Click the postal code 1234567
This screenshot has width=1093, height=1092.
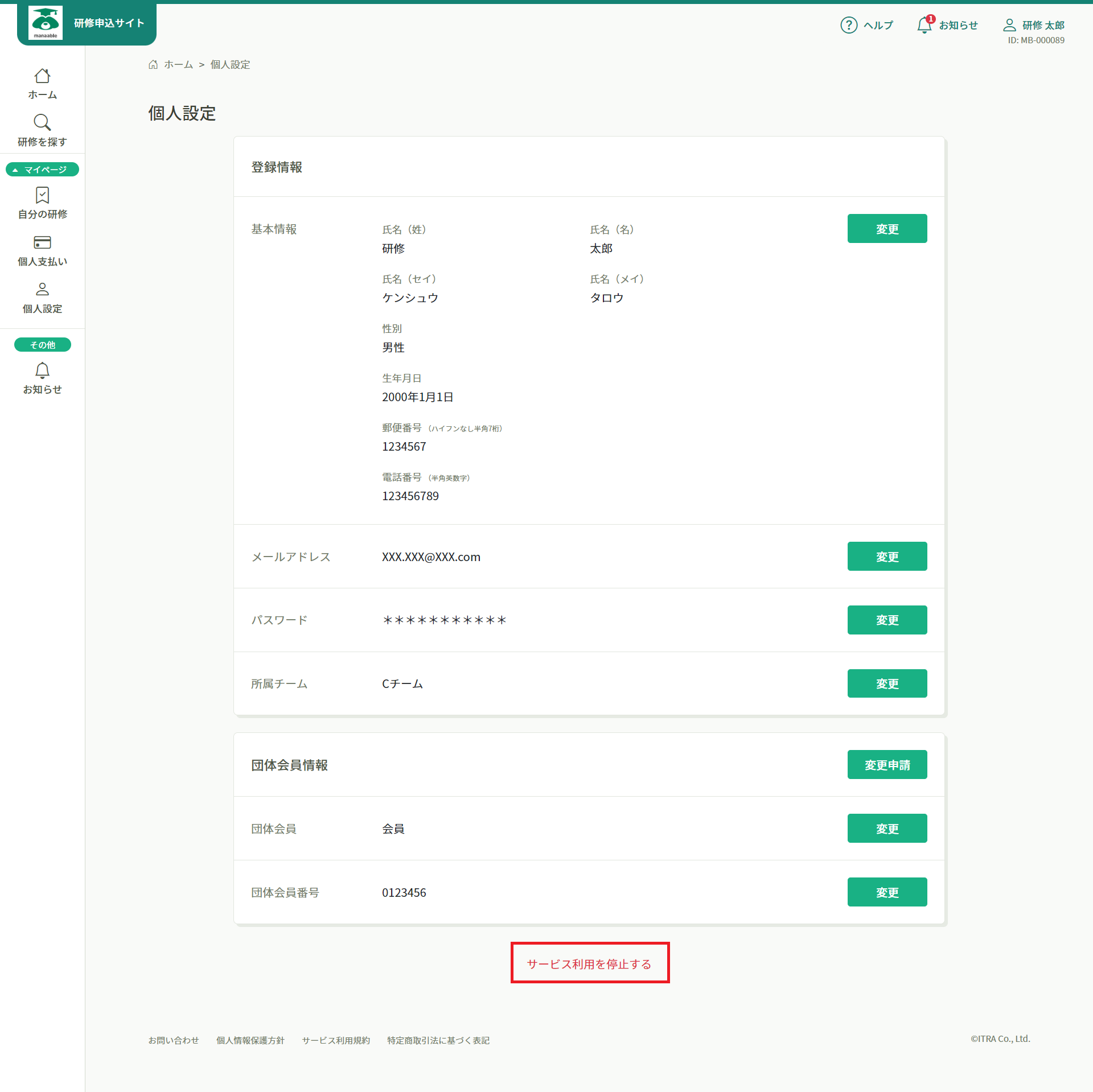point(404,447)
